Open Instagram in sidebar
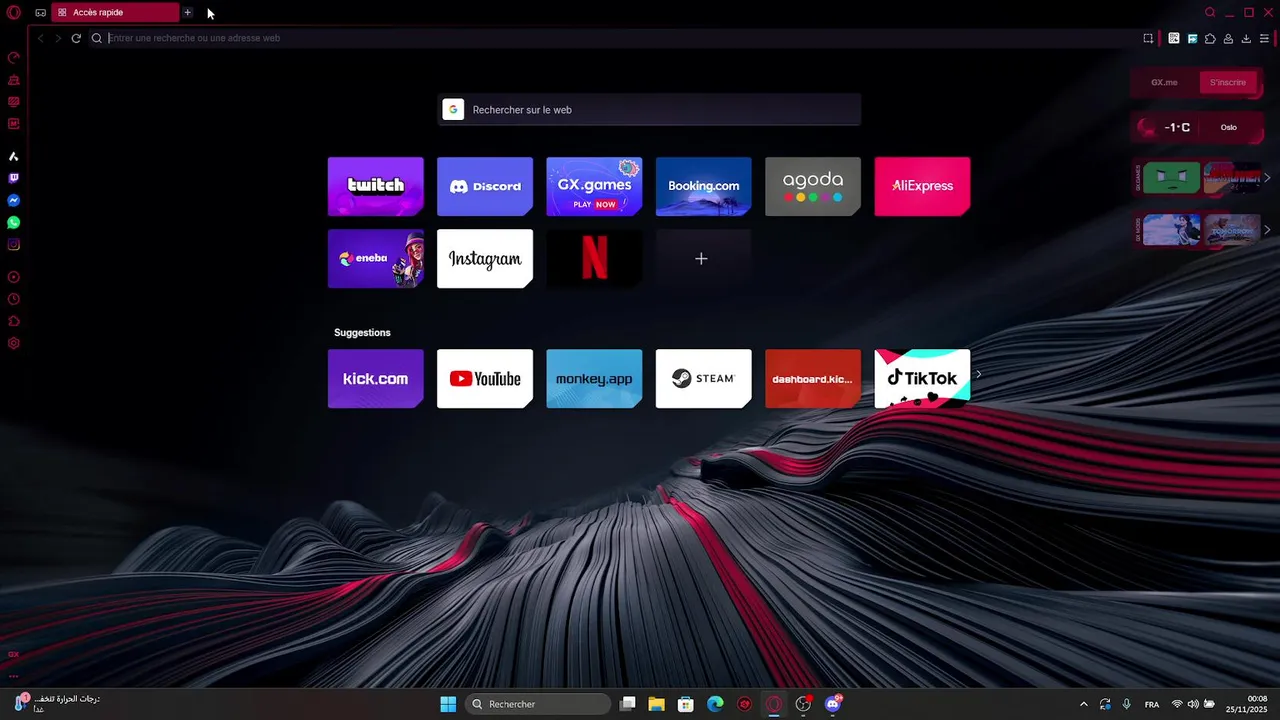1280x720 pixels. (x=14, y=245)
